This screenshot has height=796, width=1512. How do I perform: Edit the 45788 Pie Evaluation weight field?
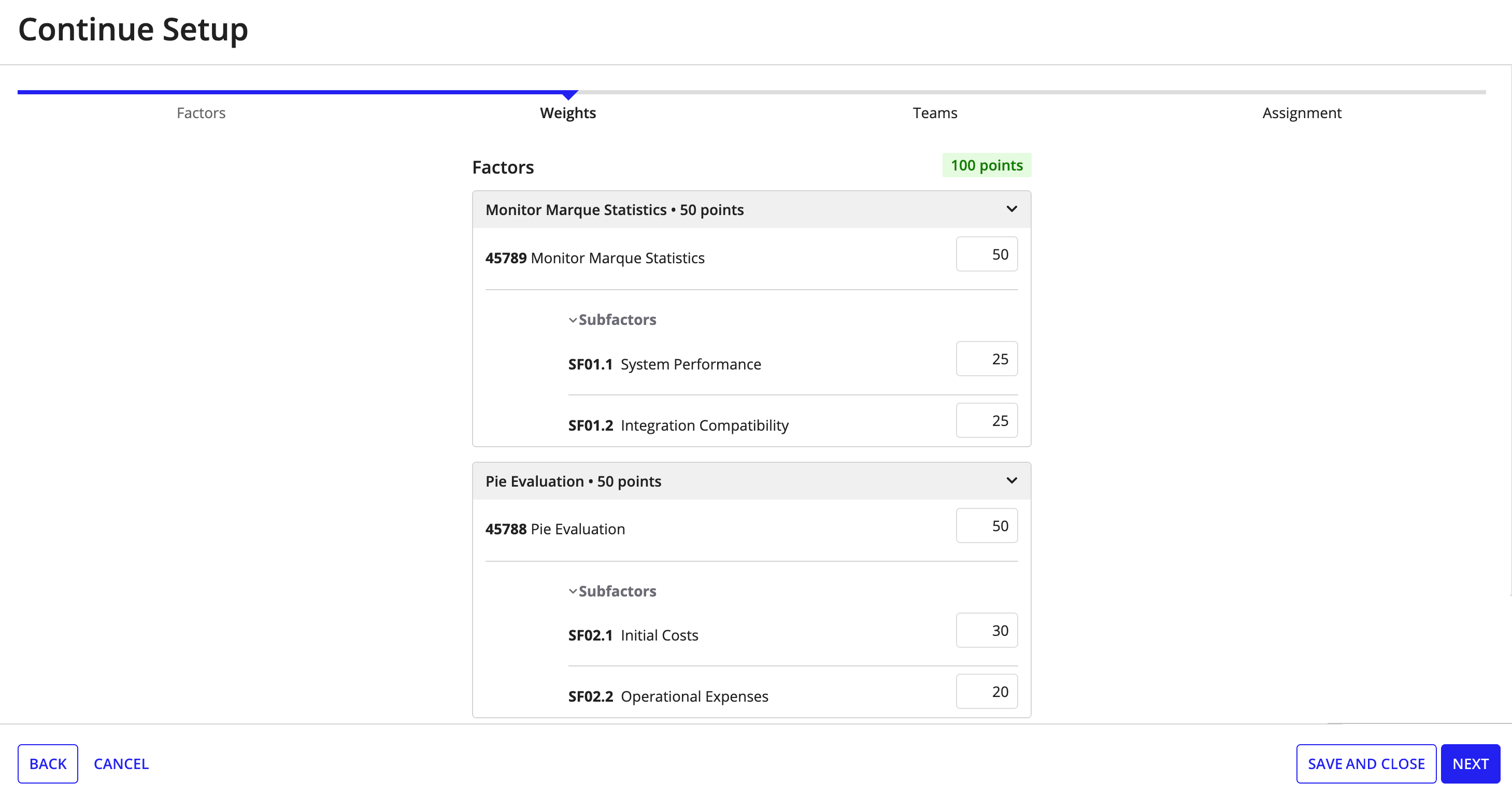click(986, 525)
